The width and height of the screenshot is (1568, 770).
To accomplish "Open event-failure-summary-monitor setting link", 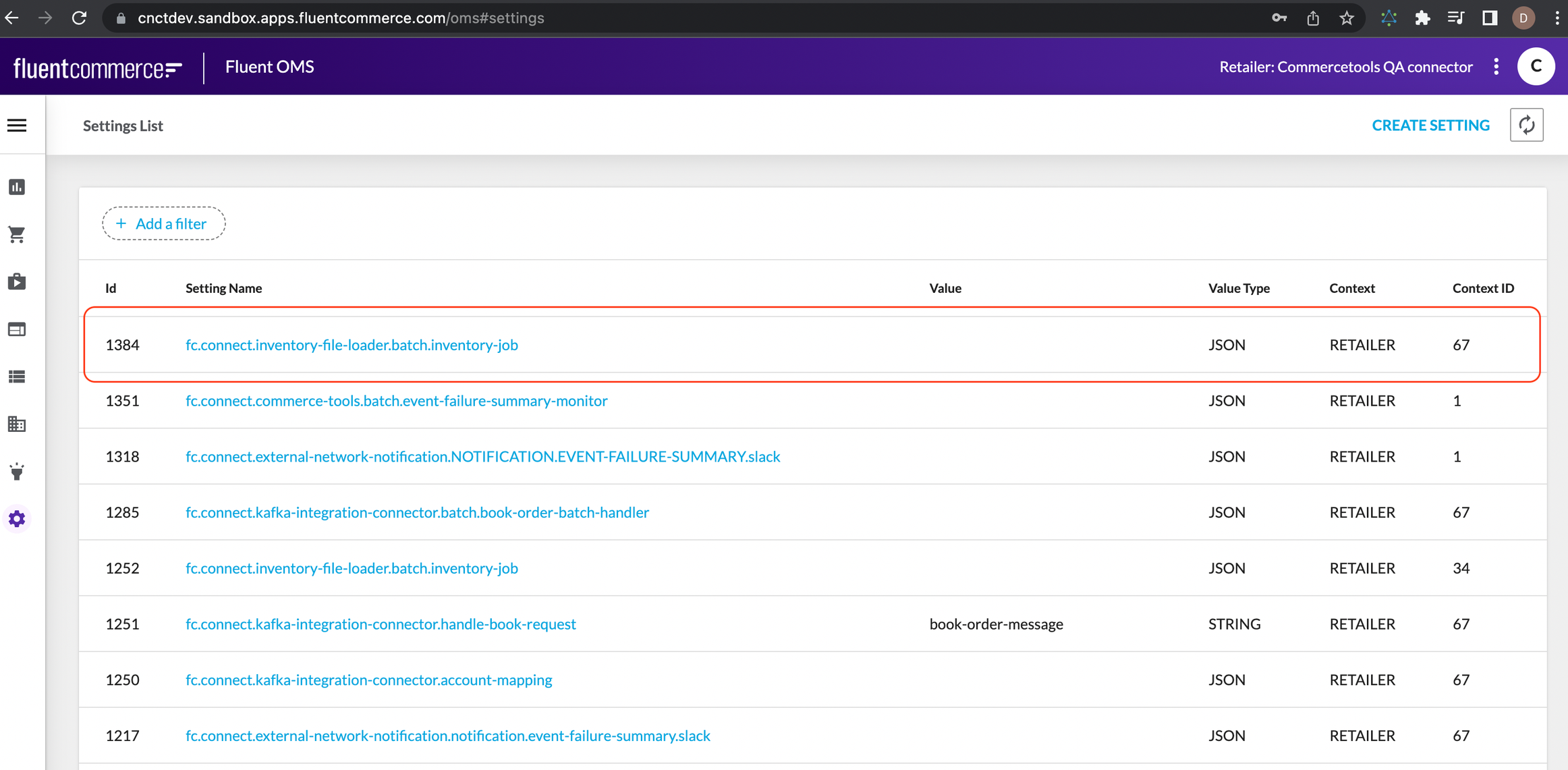I will (396, 401).
